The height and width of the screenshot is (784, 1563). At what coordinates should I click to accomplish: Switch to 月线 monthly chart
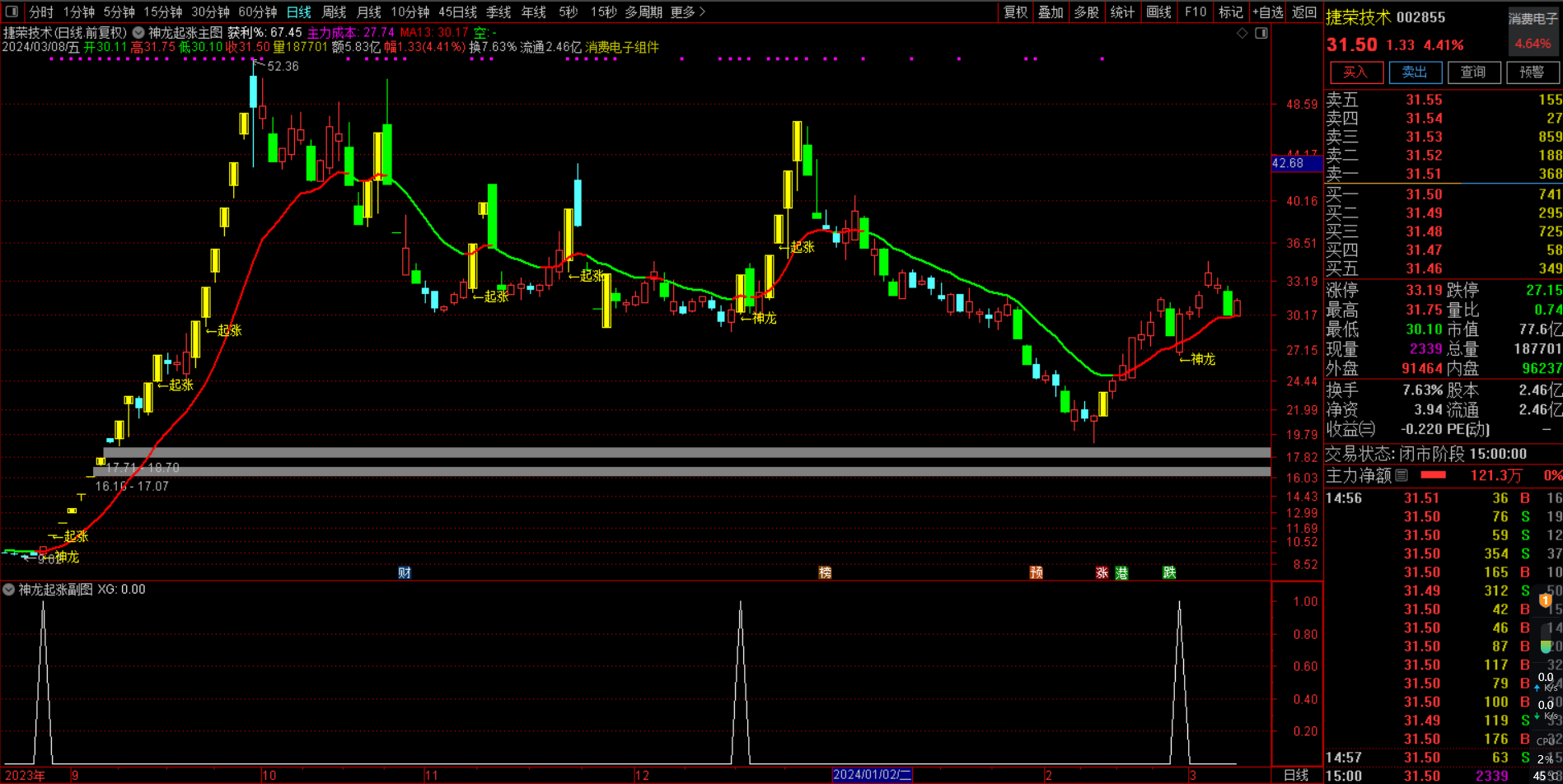click(x=369, y=12)
